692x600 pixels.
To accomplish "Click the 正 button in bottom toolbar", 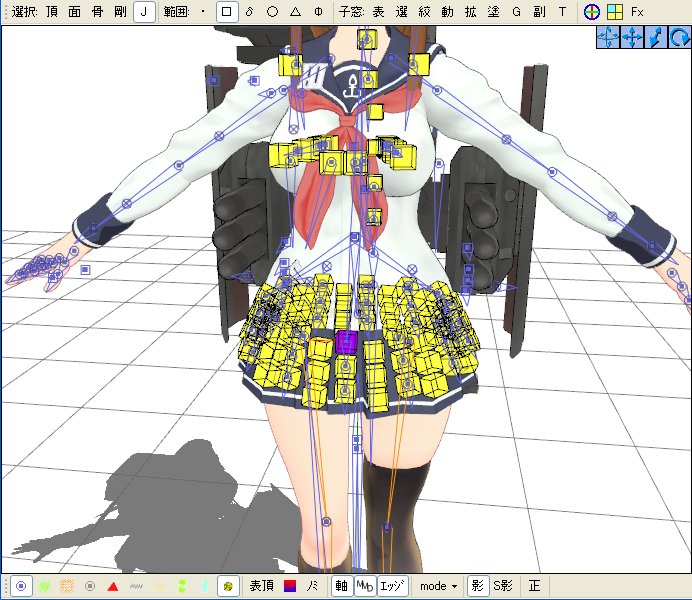I will coord(534,586).
